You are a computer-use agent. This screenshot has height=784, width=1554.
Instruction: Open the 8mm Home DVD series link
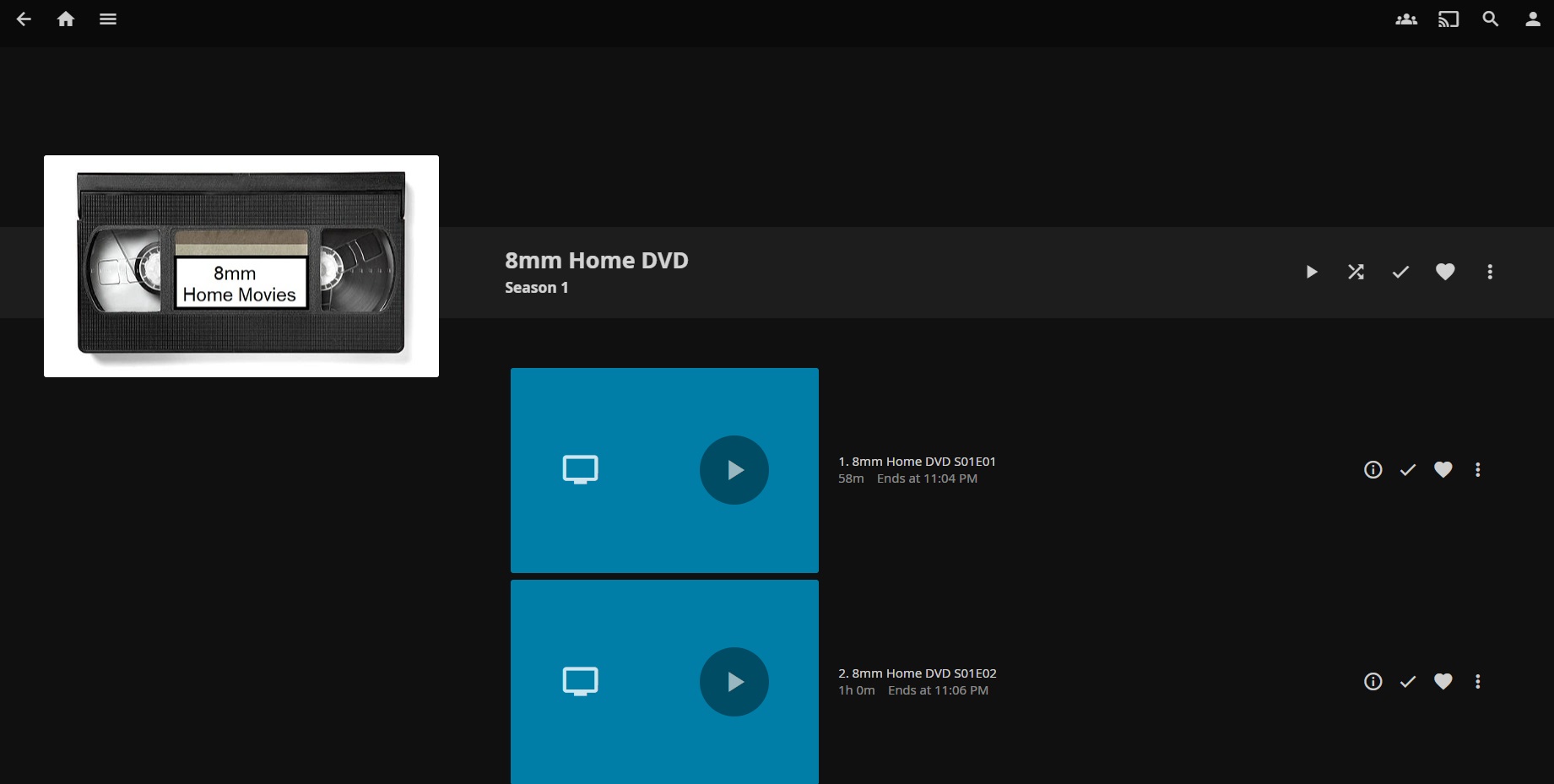click(x=596, y=261)
